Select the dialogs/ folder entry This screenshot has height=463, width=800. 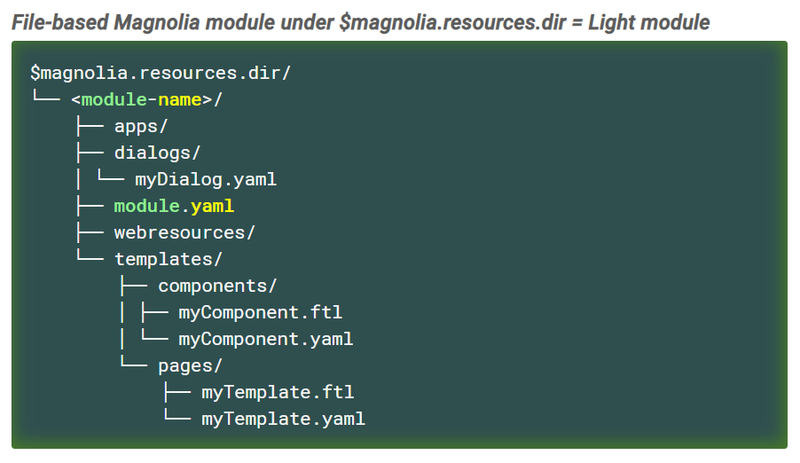coord(157,153)
